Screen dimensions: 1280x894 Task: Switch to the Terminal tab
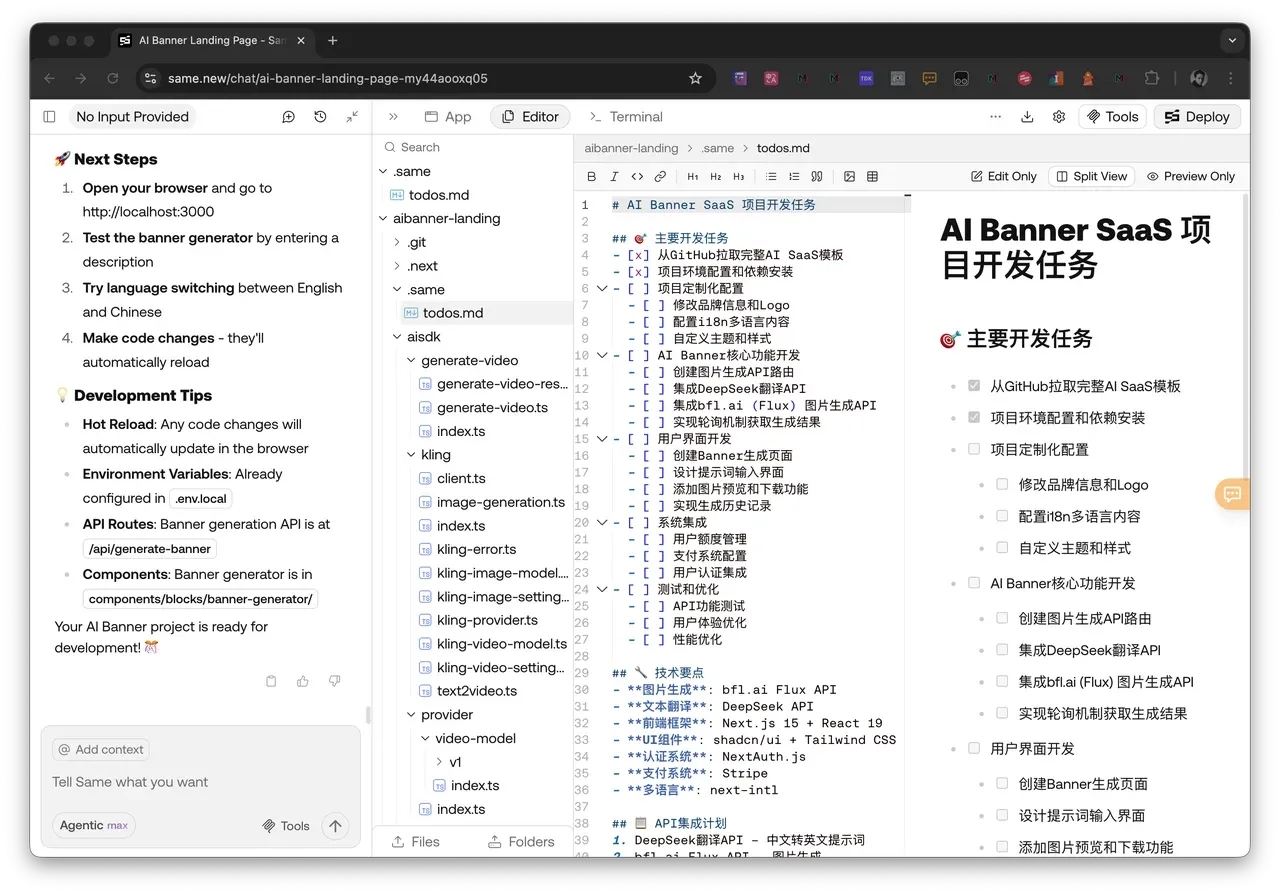(626, 117)
